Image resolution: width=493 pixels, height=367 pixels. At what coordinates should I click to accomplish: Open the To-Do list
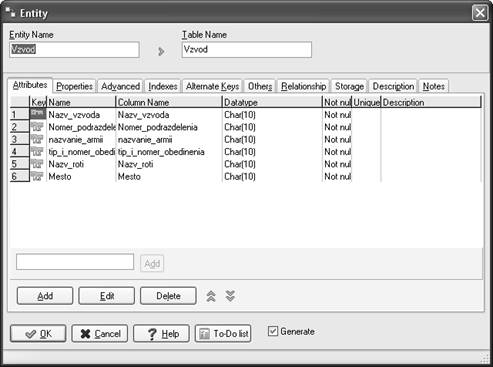point(223,334)
